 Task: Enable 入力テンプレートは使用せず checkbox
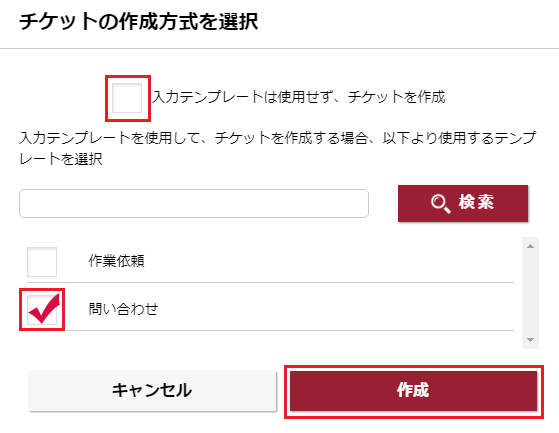[x=127, y=98]
